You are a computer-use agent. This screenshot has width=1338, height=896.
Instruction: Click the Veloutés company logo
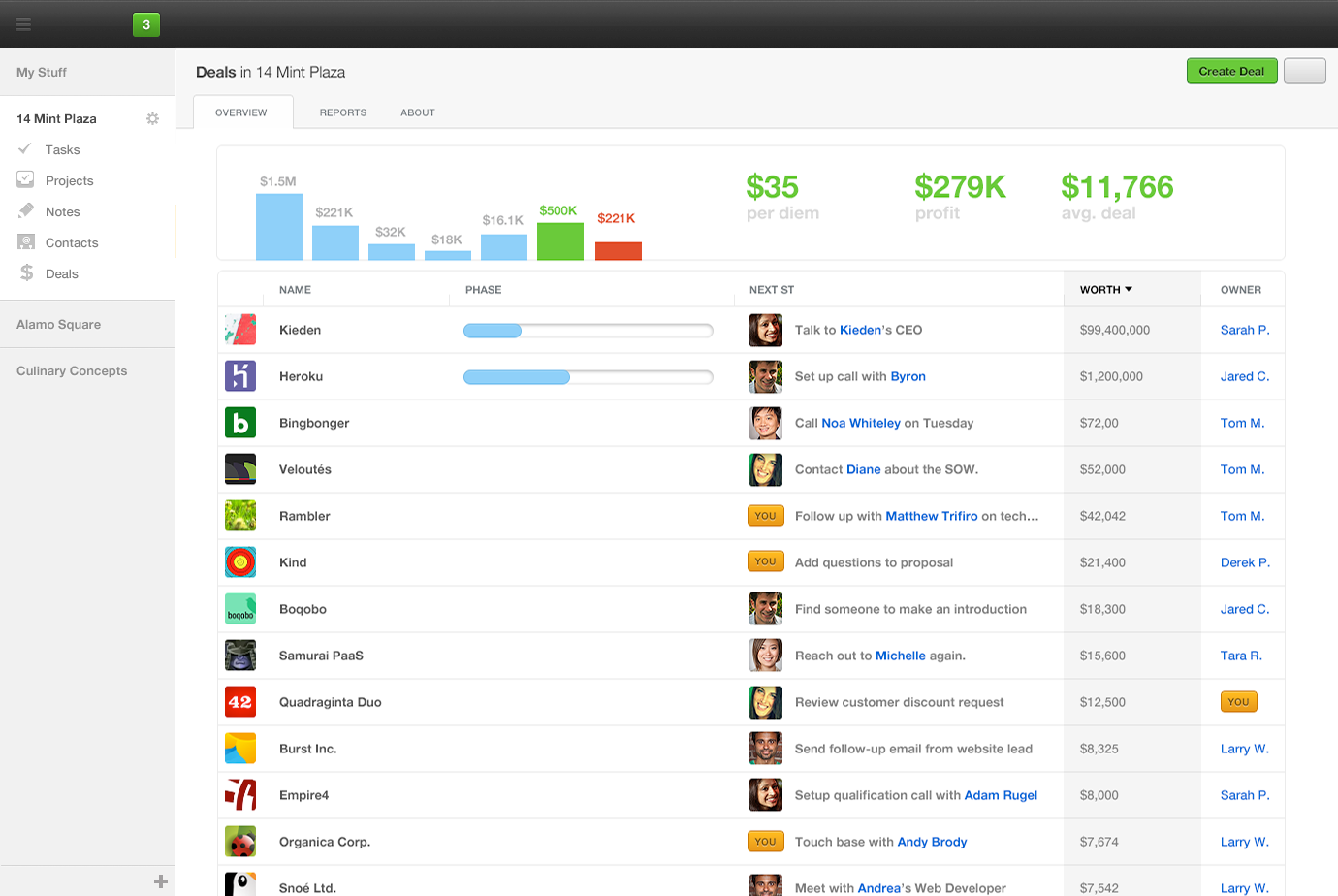pos(240,469)
